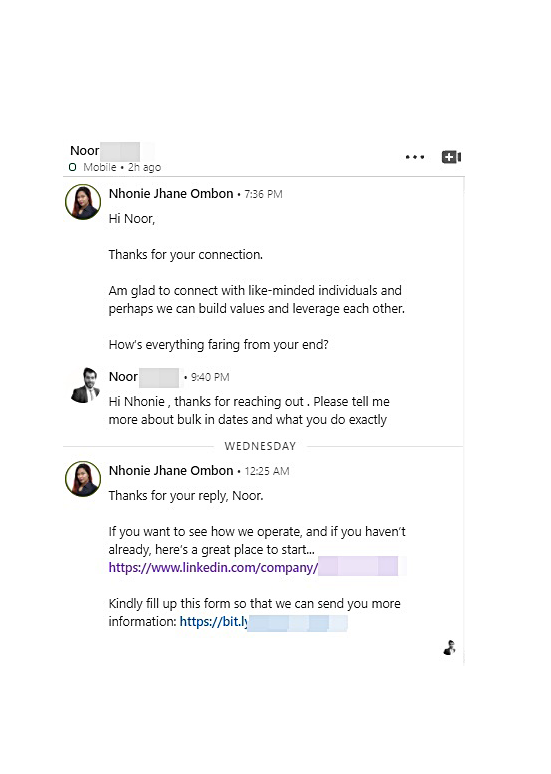551x774 pixels.
Task: Click the 9:40 PM message timestamp
Action: (x=210, y=377)
